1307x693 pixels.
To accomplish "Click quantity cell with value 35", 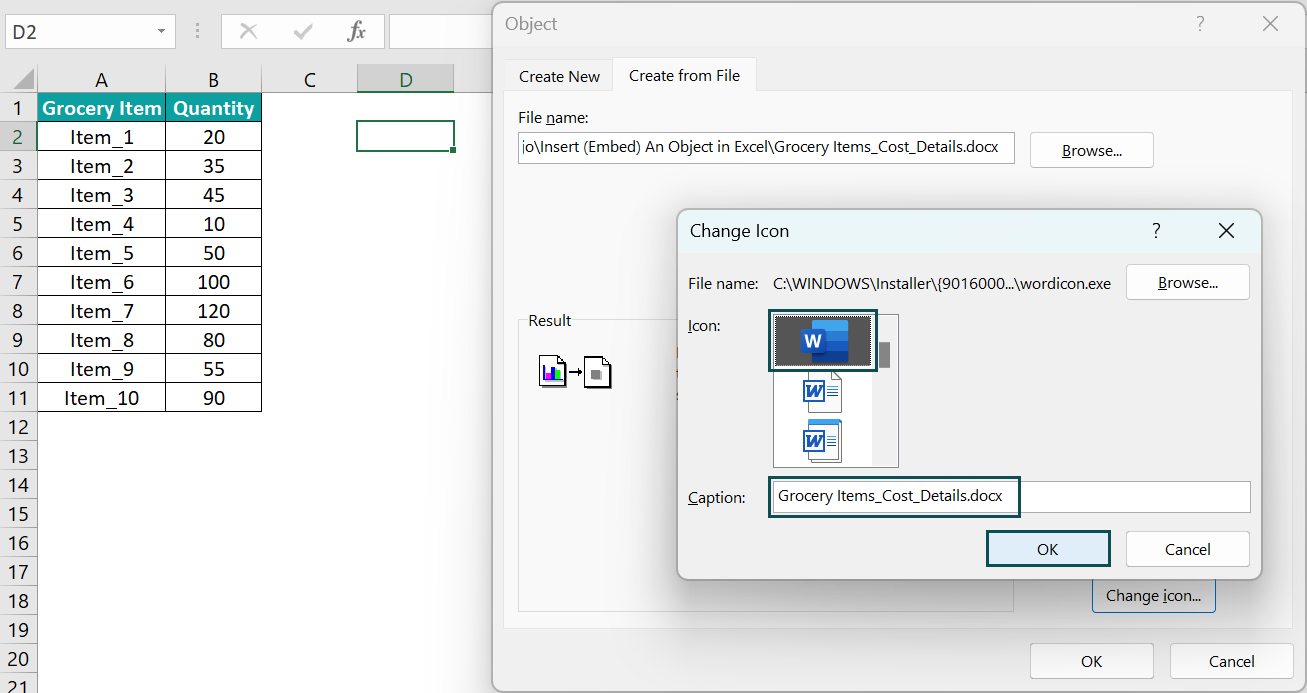I will click(213, 166).
